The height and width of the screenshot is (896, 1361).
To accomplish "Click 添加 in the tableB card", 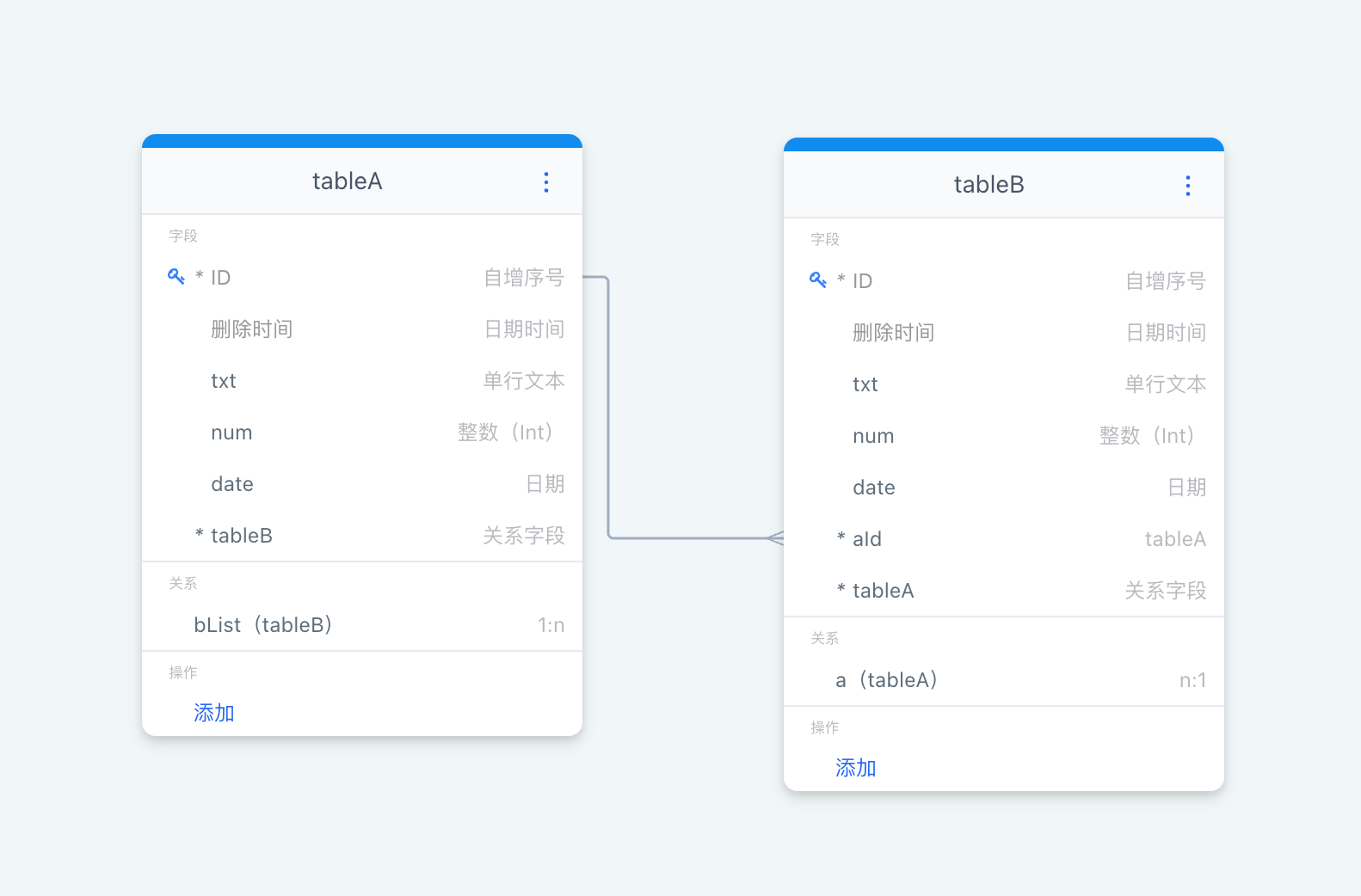I will tap(856, 768).
